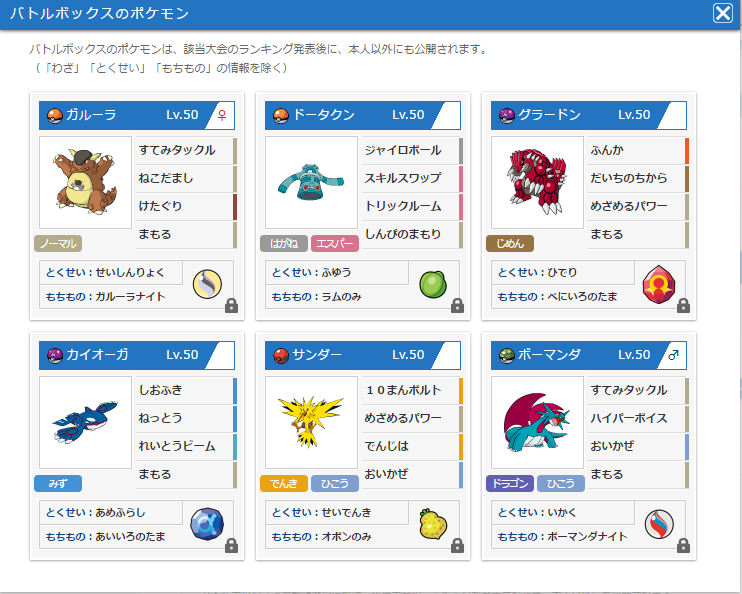This screenshot has height=594, width=742.
Task: Click the カイオーガ Pokémon sprite image
Action: [85, 422]
